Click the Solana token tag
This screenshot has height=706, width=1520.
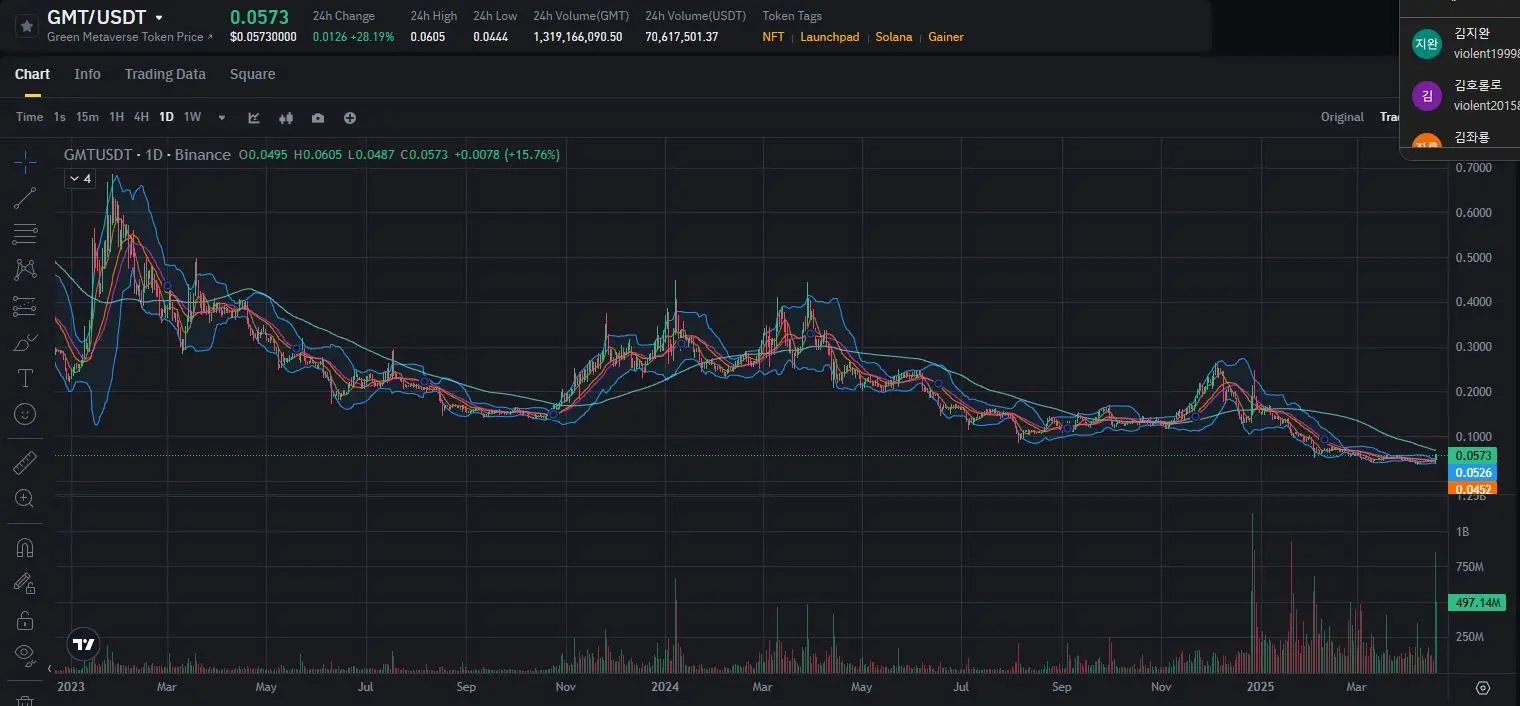[894, 37]
